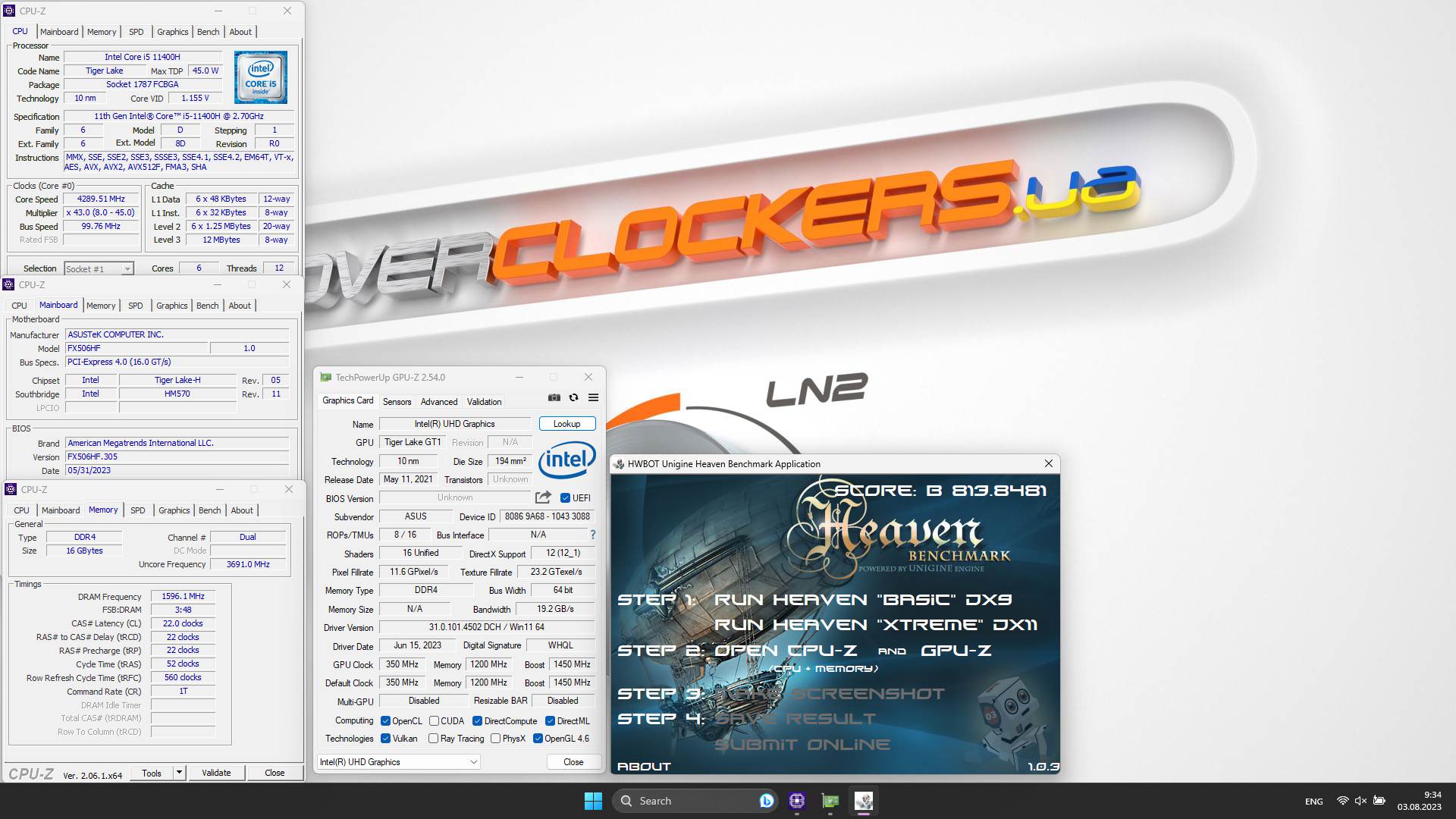Click the Core Speed value 4289.51 MHz
The image size is (1456, 819).
101,199
